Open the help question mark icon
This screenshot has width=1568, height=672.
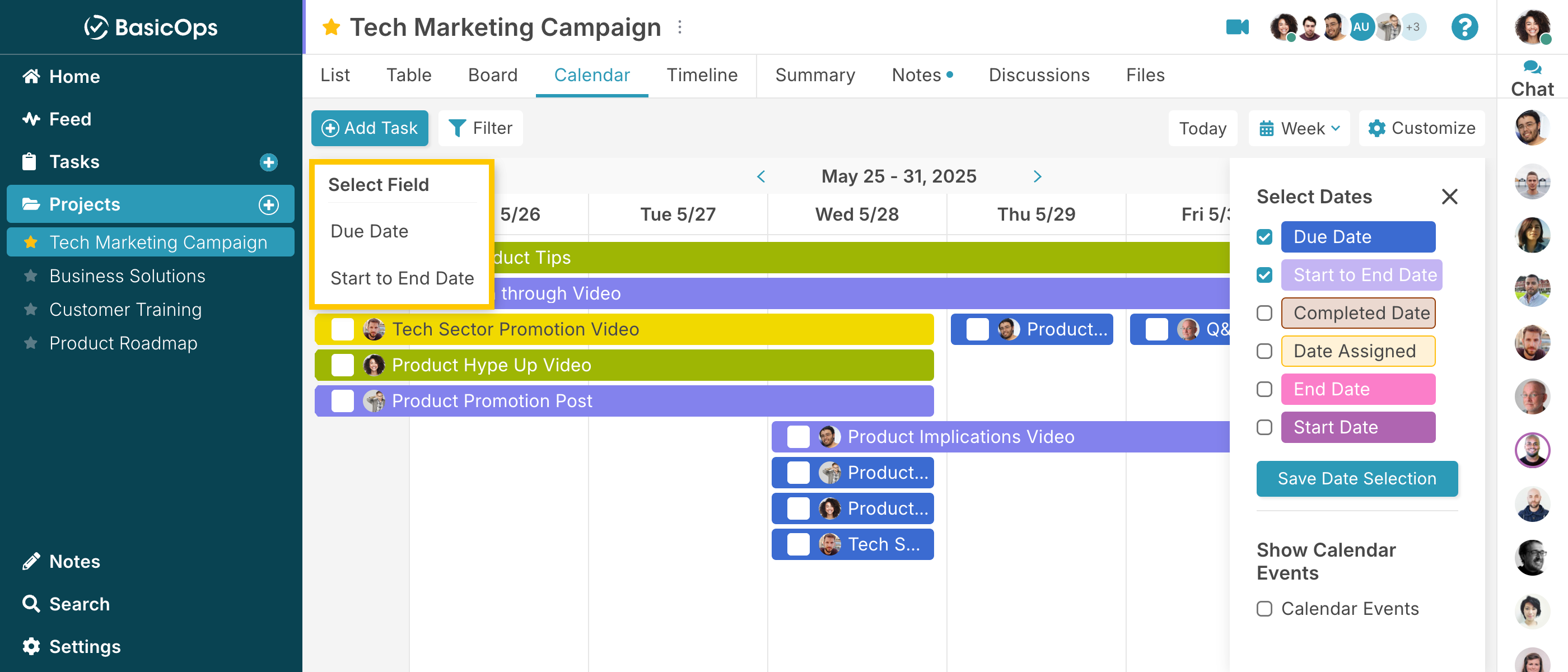1464,27
